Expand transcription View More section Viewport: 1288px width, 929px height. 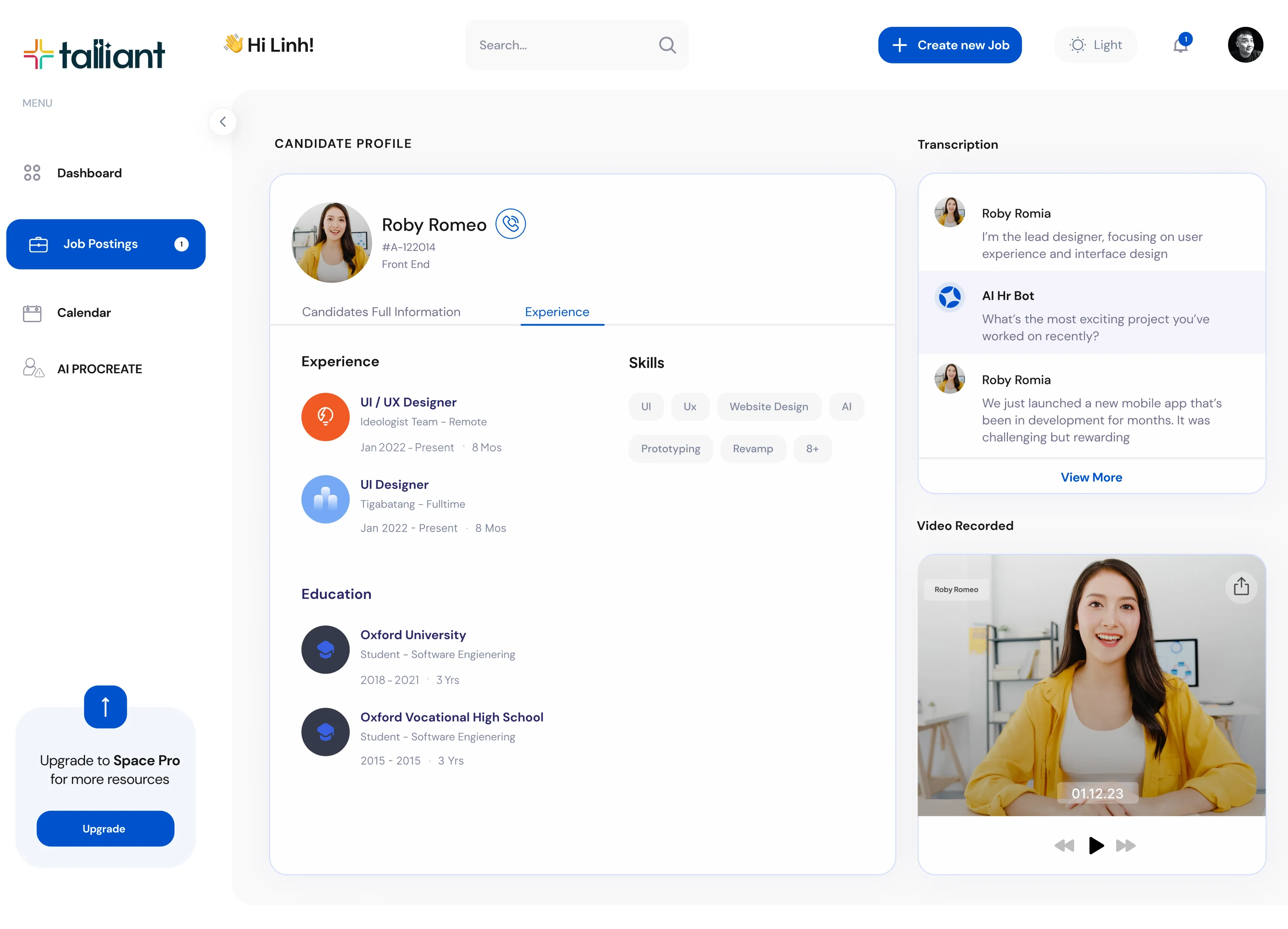[1091, 477]
